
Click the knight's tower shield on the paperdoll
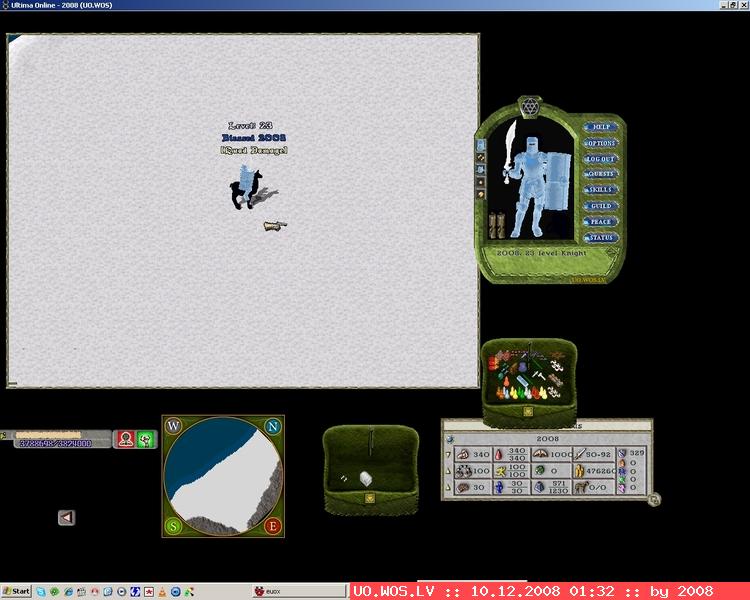tap(558, 180)
